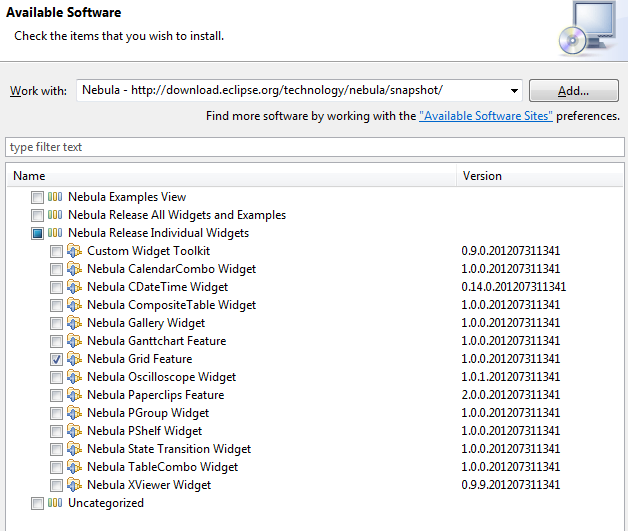Click the Nebula Grid Feature icon

[x=74, y=359]
